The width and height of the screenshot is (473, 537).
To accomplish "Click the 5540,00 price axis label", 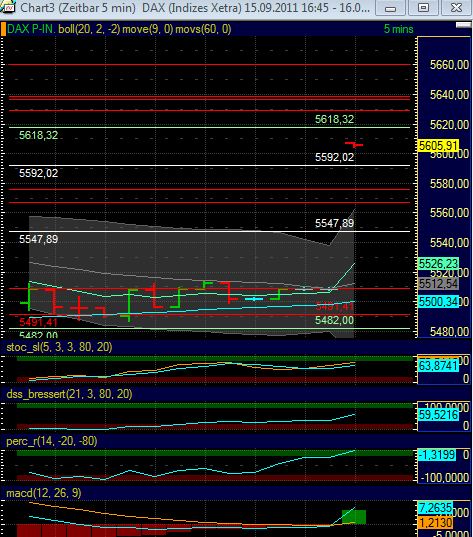I will click(x=449, y=243).
